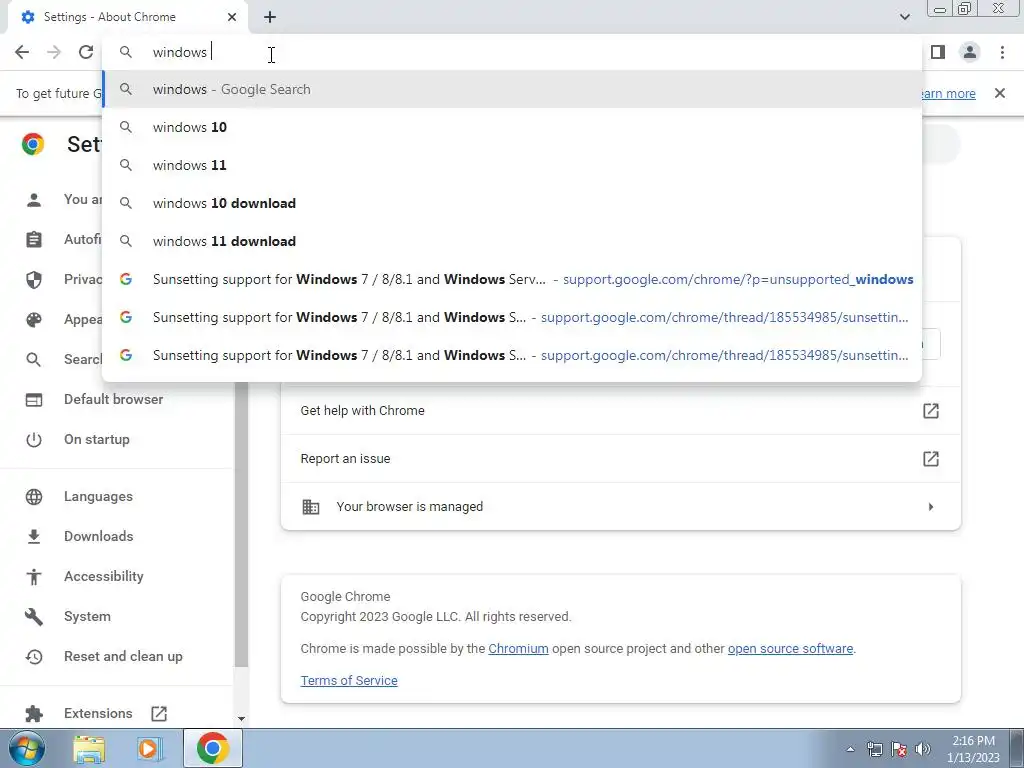Viewport: 1024px width, 768px height.
Task: Pick the 'windows 10 download' suggestion
Action: point(512,203)
